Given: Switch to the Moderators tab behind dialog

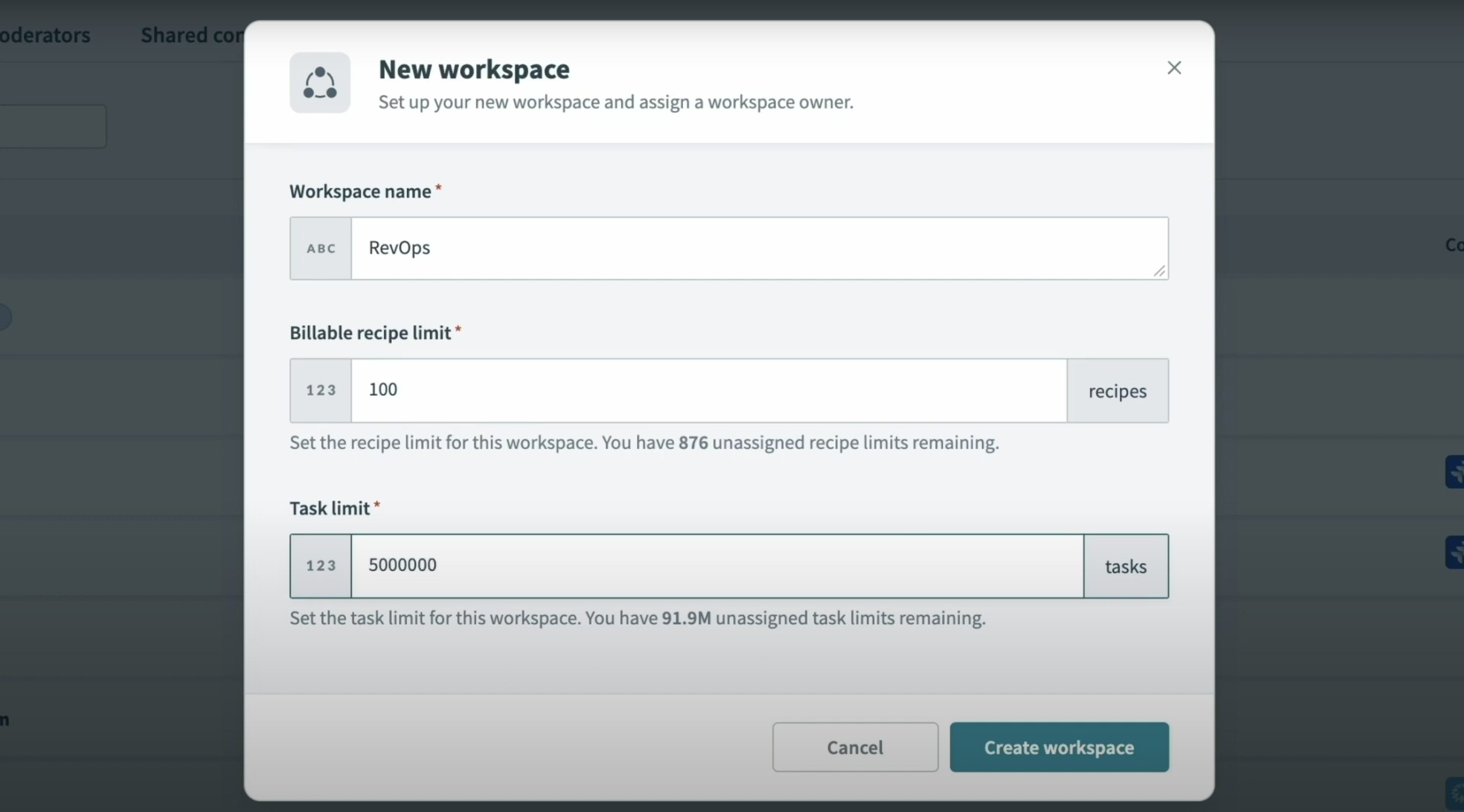Looking at the screenshot, I should click(x=45, y=35).
